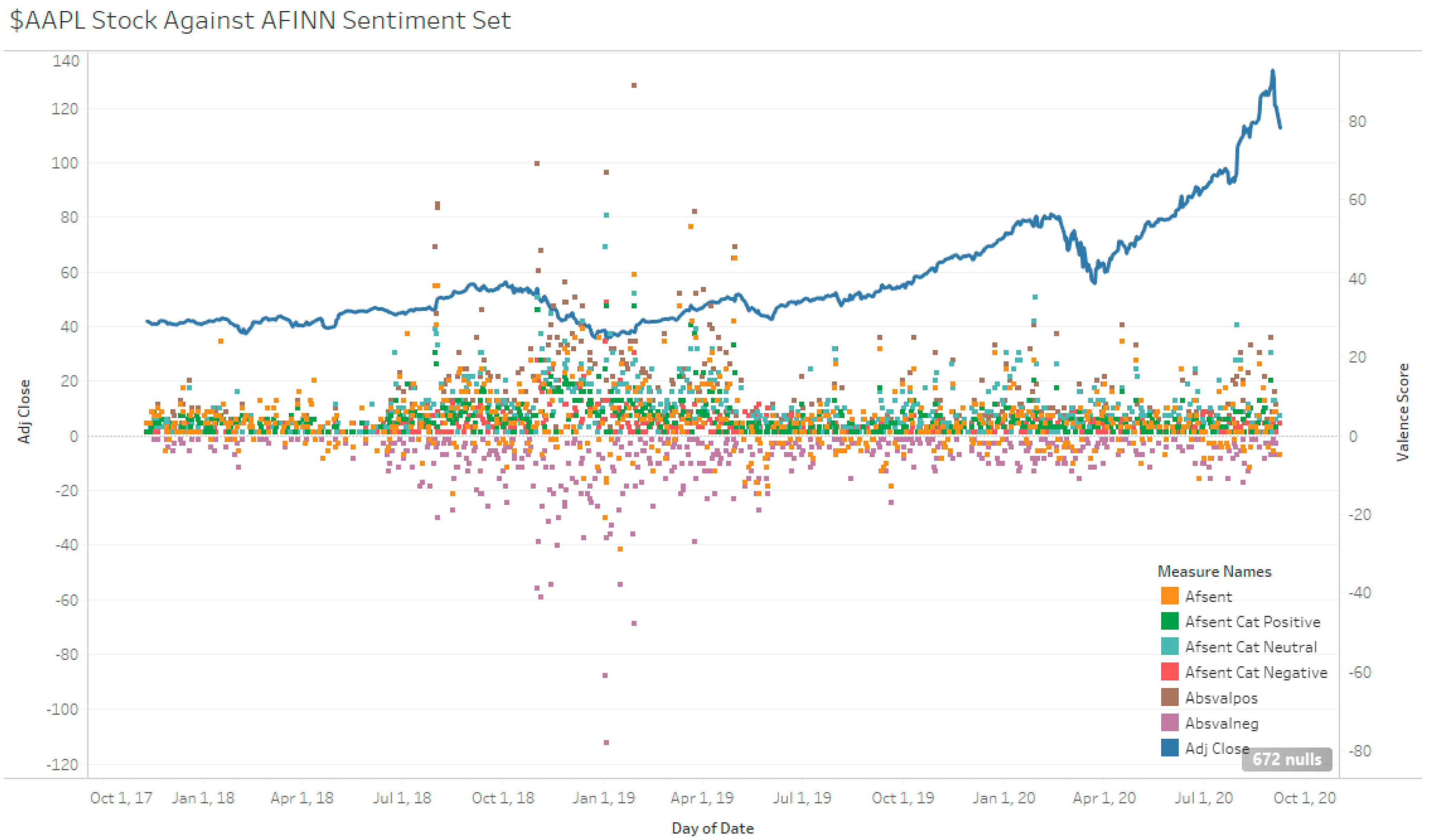The width and height of the screenshot is (1432, 840).
Task: Click the blue Adj Close legend swatch
Action: (x=1169, y=748)
